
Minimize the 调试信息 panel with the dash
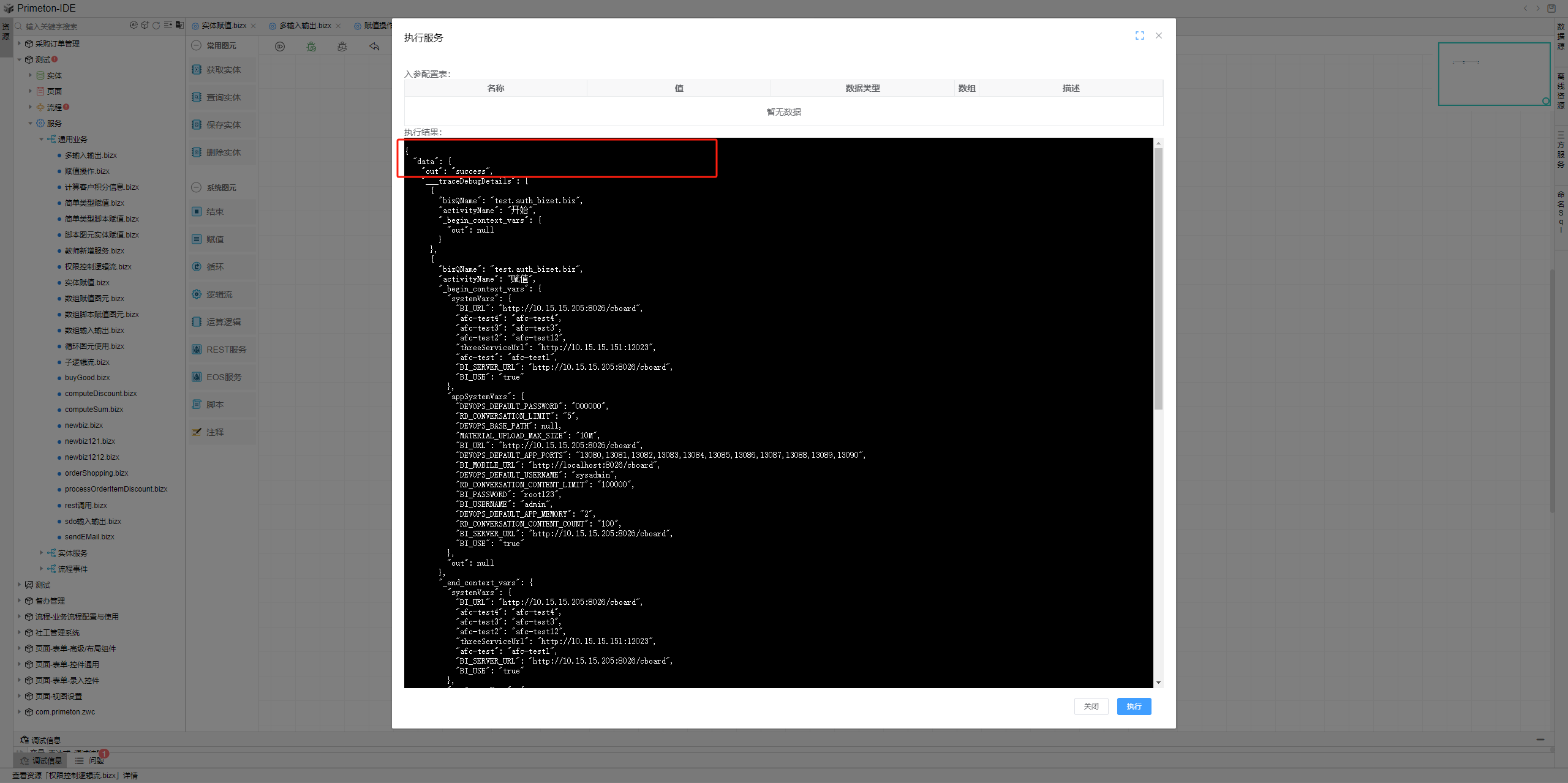tap(1540, 740)
